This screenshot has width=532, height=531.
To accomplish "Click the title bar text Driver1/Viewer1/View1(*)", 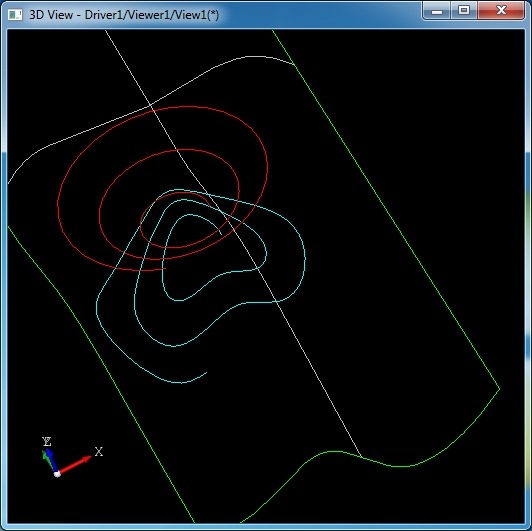I will (152, 15).
